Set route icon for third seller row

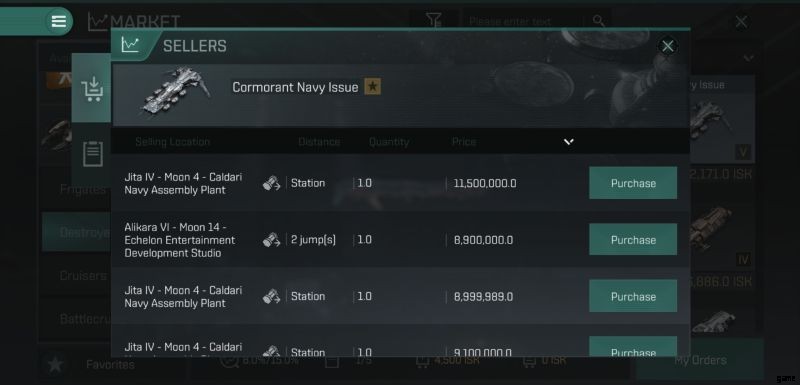271,296
